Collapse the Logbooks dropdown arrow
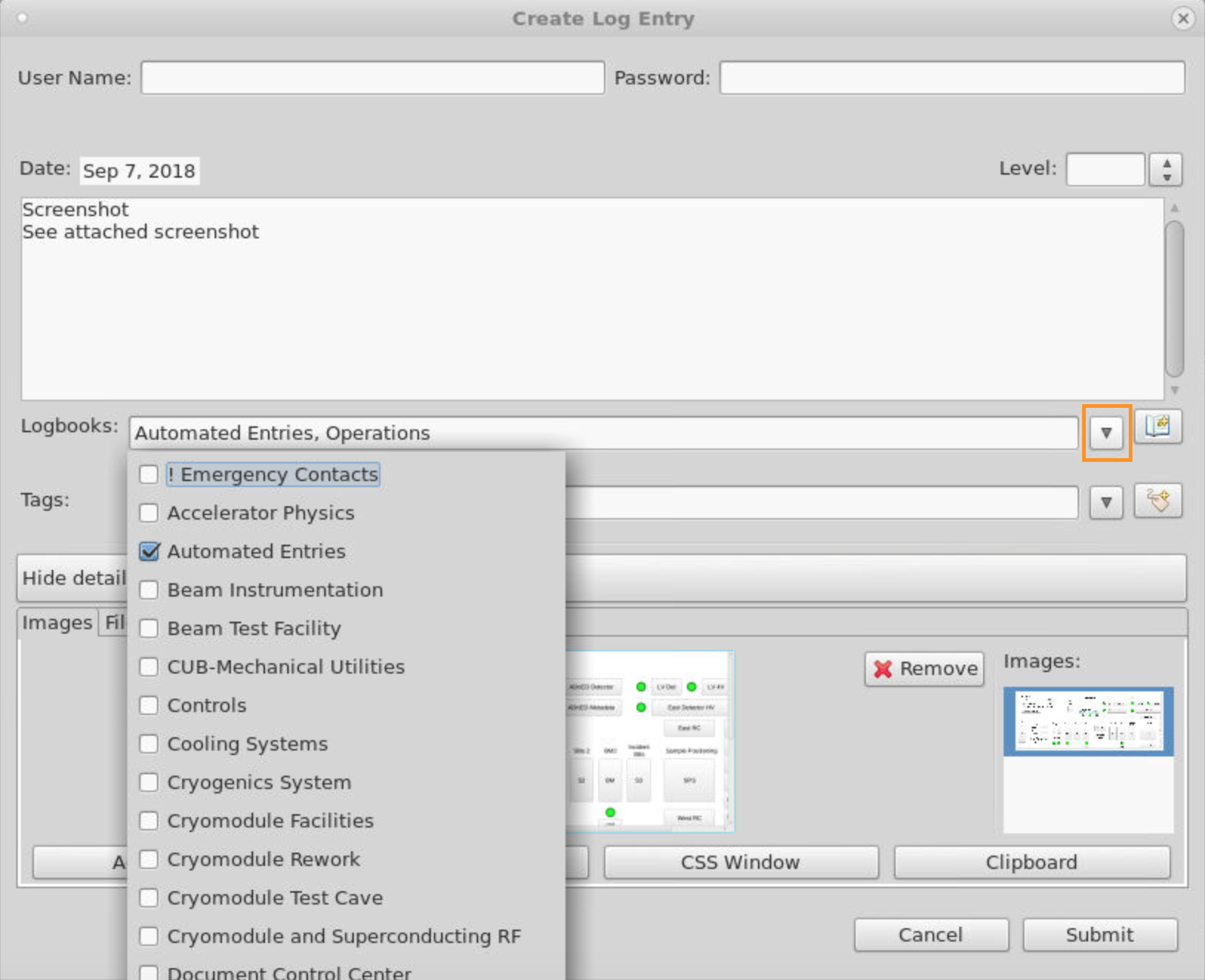 click(x=1107, y=433)
